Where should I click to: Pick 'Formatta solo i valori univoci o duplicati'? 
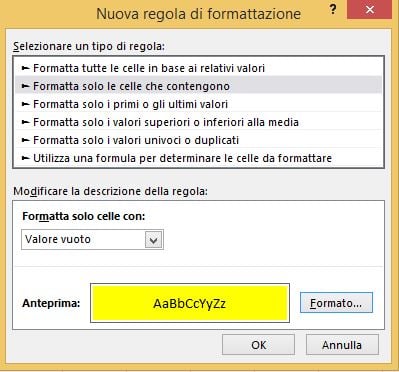click(199, 140)
